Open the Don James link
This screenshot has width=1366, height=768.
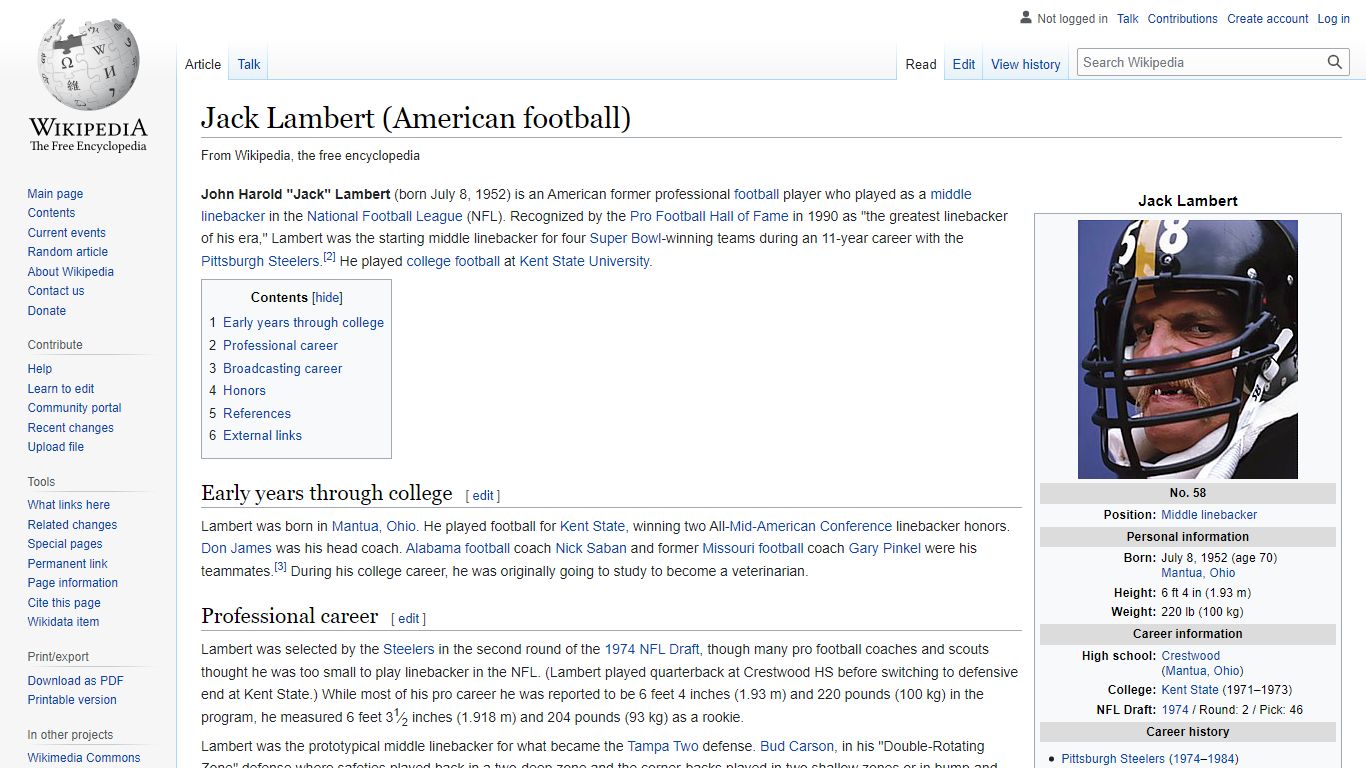[236, 549]
